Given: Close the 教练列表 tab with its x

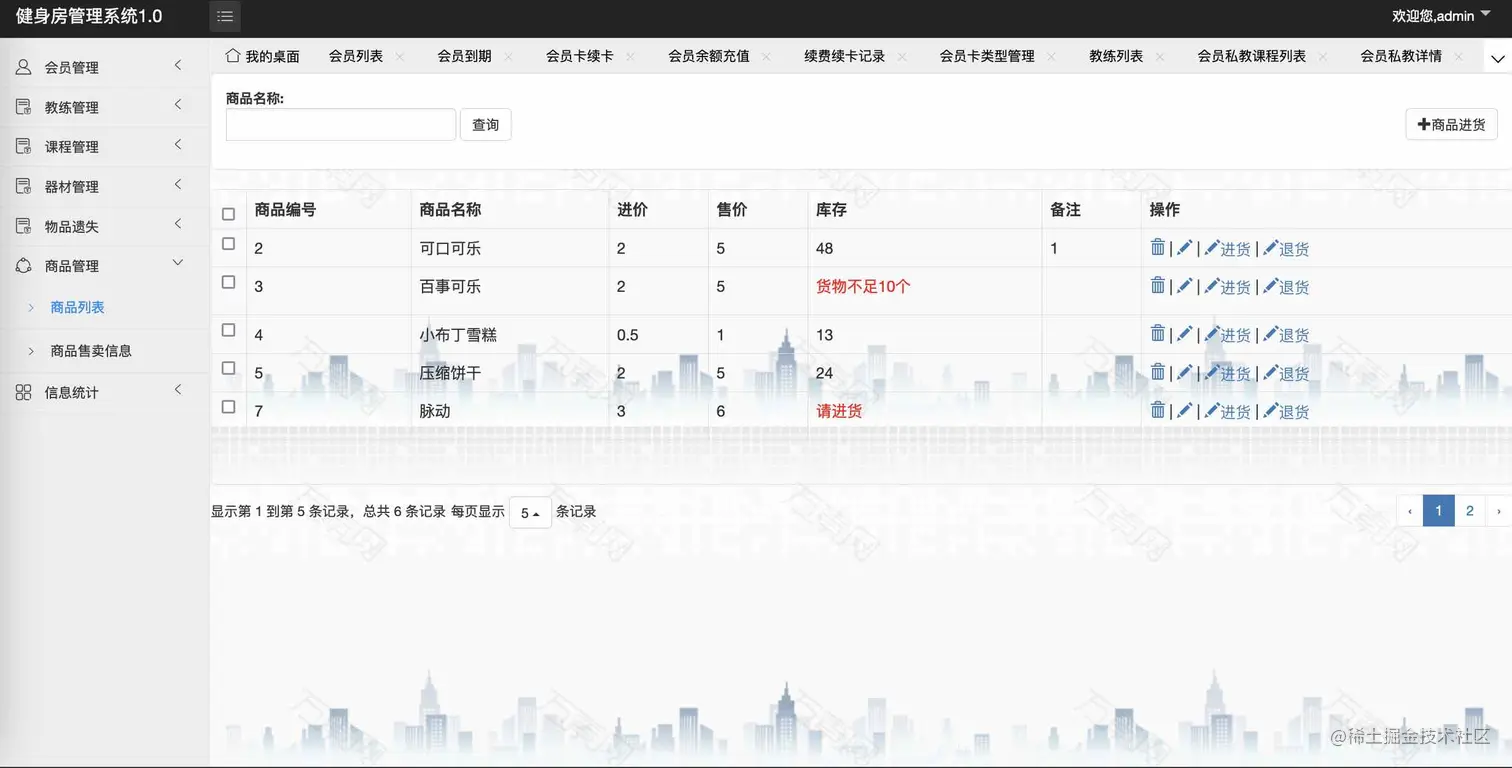Looking at the screenshot, I should click(1160, 57).
